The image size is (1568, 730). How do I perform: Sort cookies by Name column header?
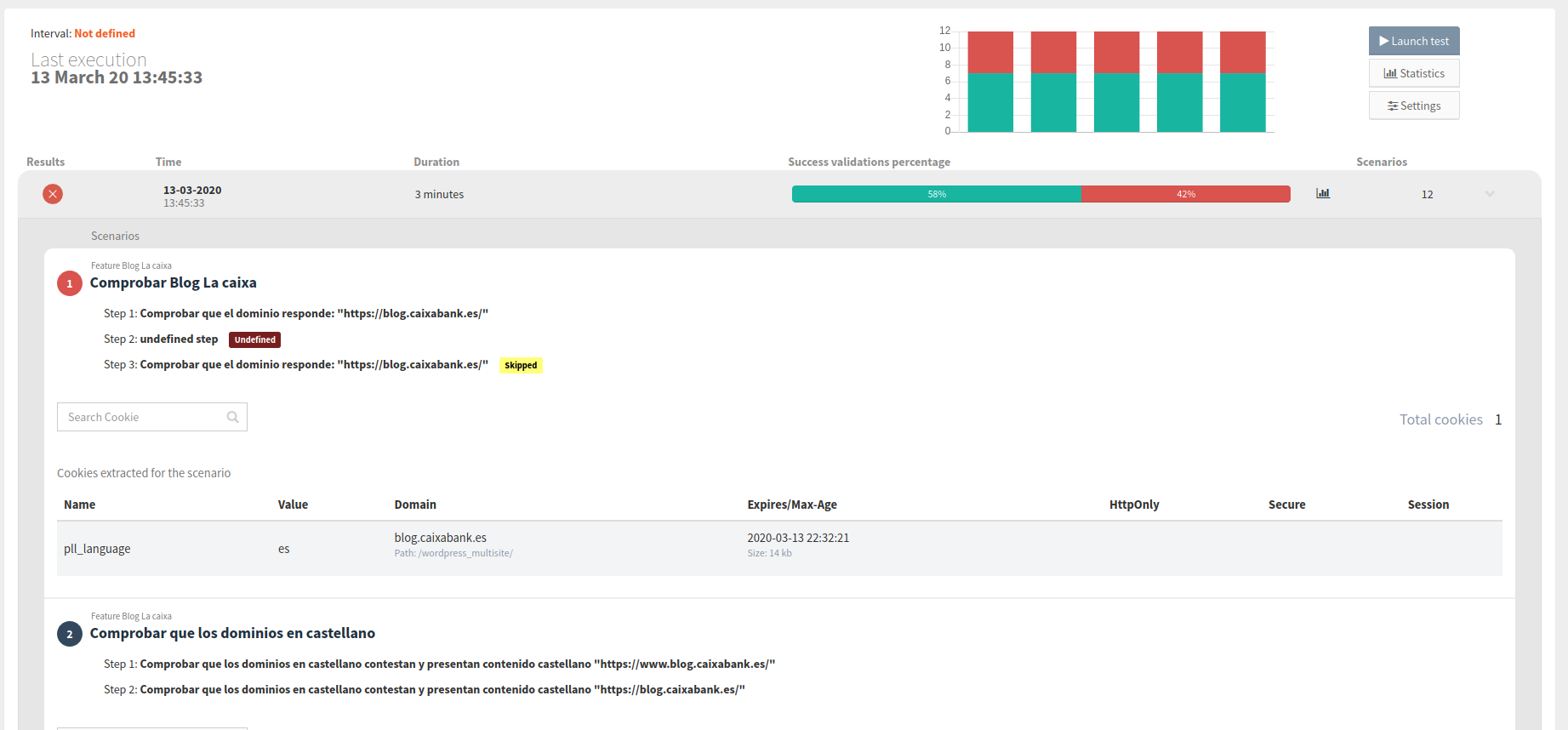79,505
